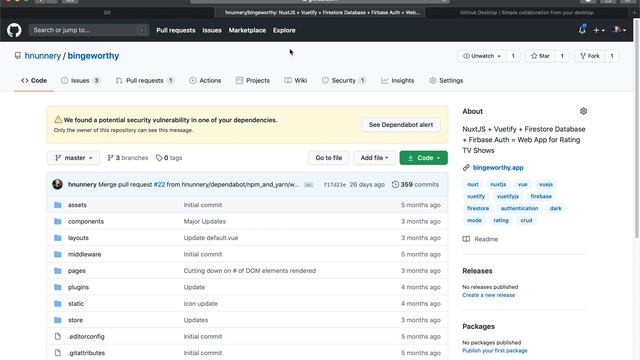Viewport: 640px width, 360px height.
Task: Open the Insights tab
Action: tap(397, 80)
